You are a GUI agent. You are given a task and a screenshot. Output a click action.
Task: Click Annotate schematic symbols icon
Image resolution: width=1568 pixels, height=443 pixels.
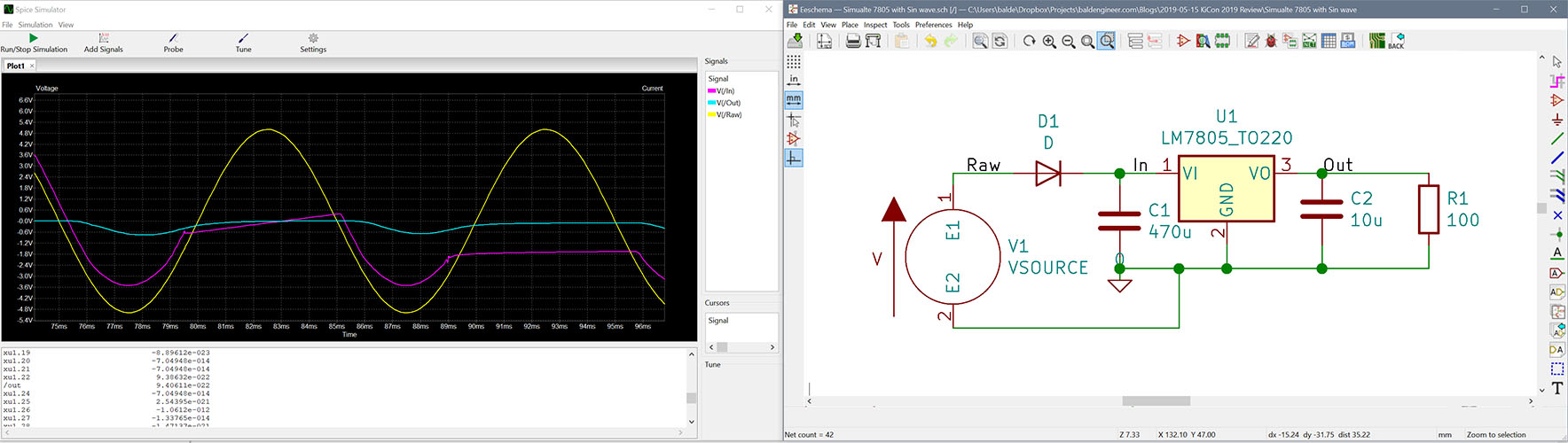coord(1251,41)
